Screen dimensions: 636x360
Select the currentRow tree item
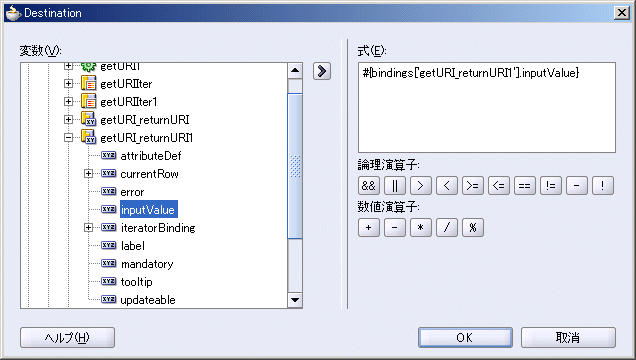[149, 174]
